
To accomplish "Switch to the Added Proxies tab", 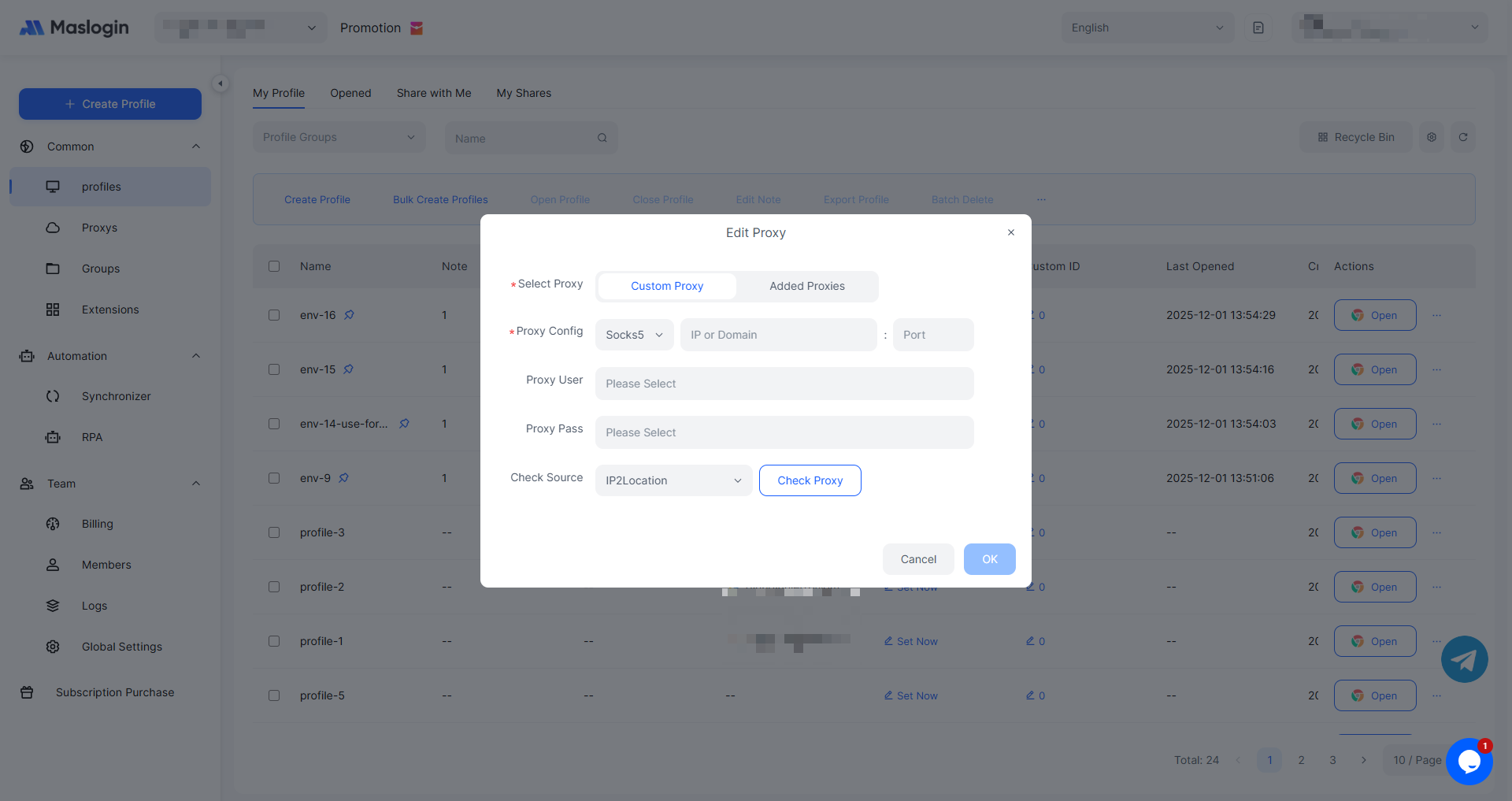I will [806, 286].
